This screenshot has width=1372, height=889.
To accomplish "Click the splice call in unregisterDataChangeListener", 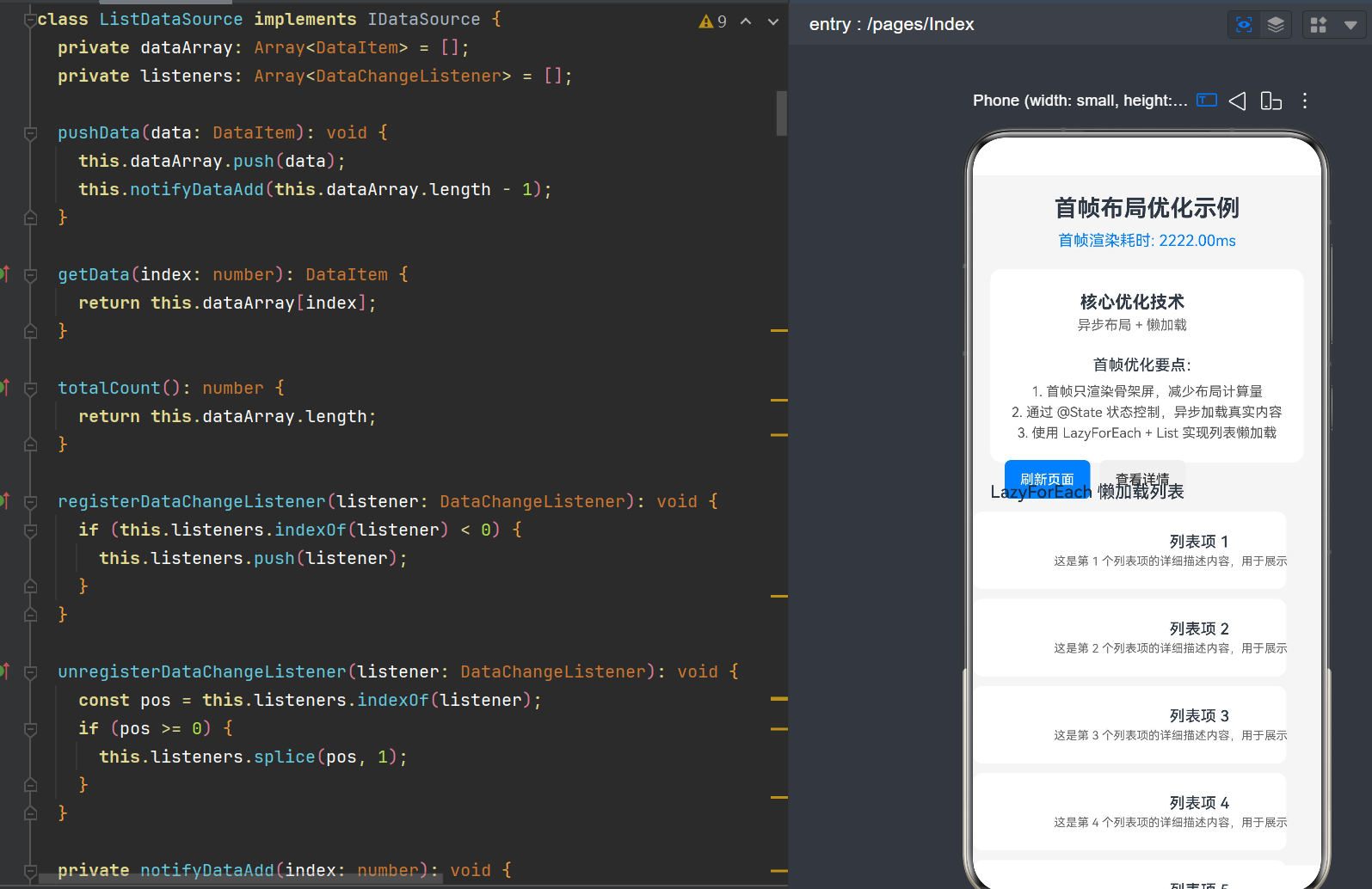I will click(285, 757).
